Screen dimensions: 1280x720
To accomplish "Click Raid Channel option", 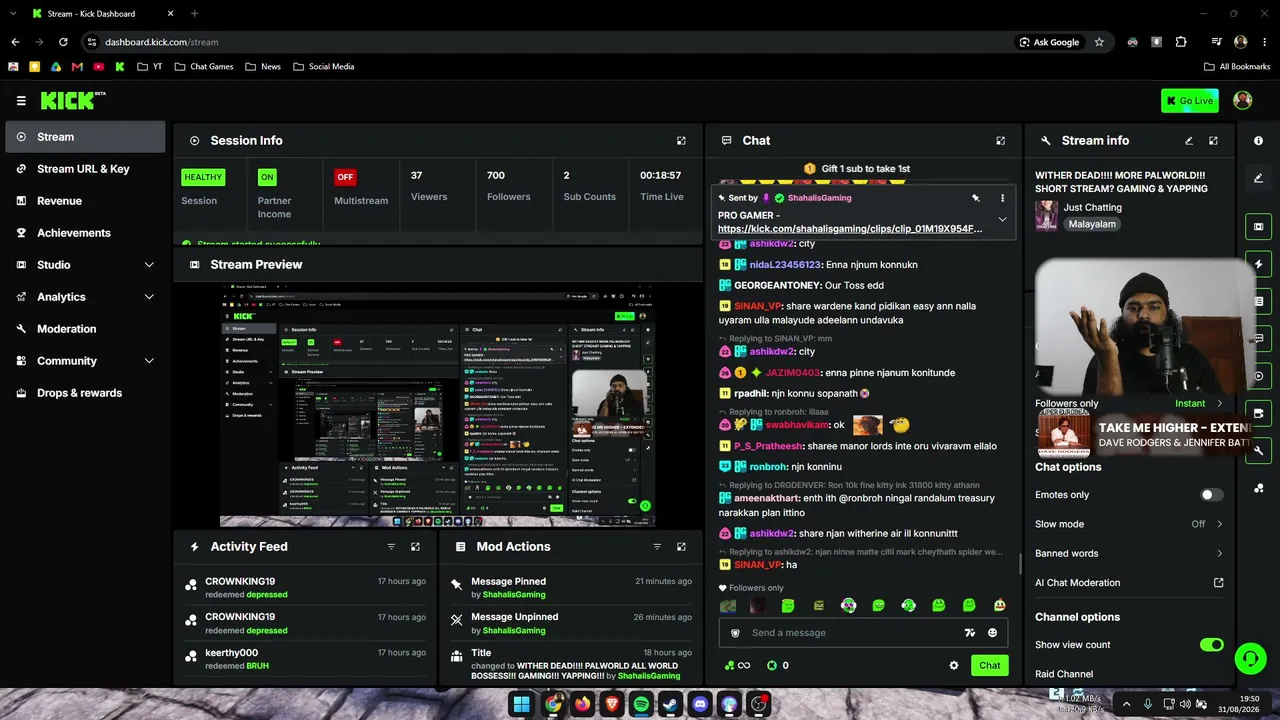I will point(1064,674).
